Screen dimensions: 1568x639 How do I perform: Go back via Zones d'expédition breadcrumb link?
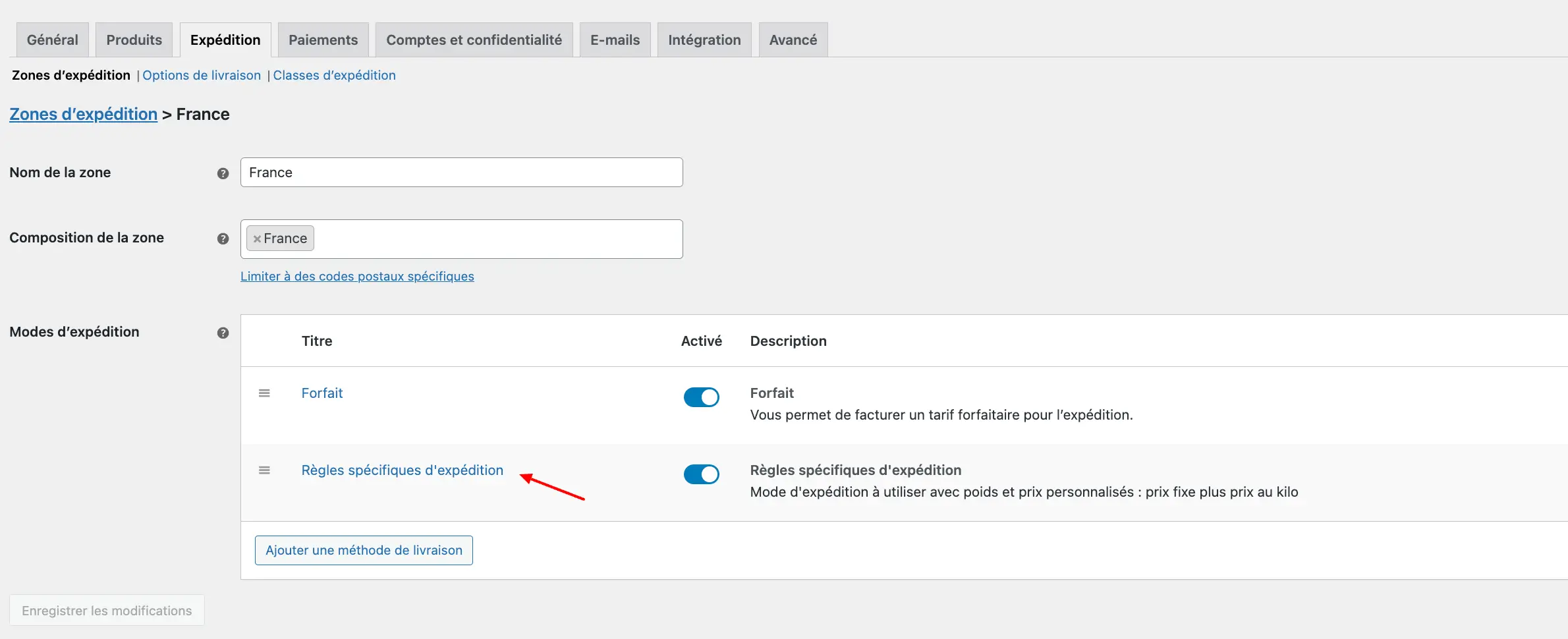(x=83, y=115)
